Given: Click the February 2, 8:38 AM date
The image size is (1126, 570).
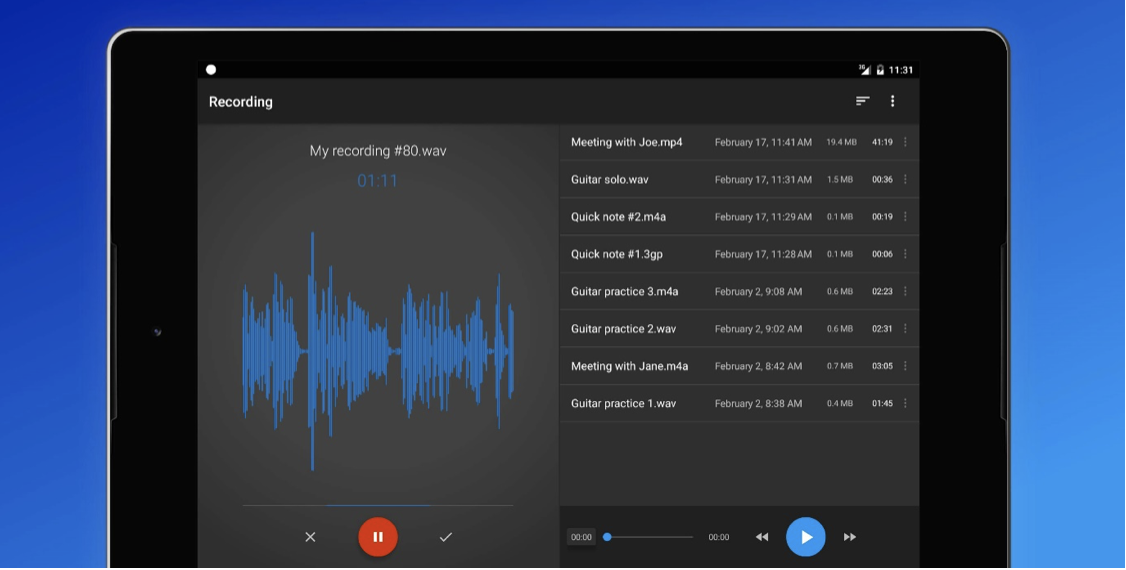Looking at the screenshot, I should coord(758,403).
